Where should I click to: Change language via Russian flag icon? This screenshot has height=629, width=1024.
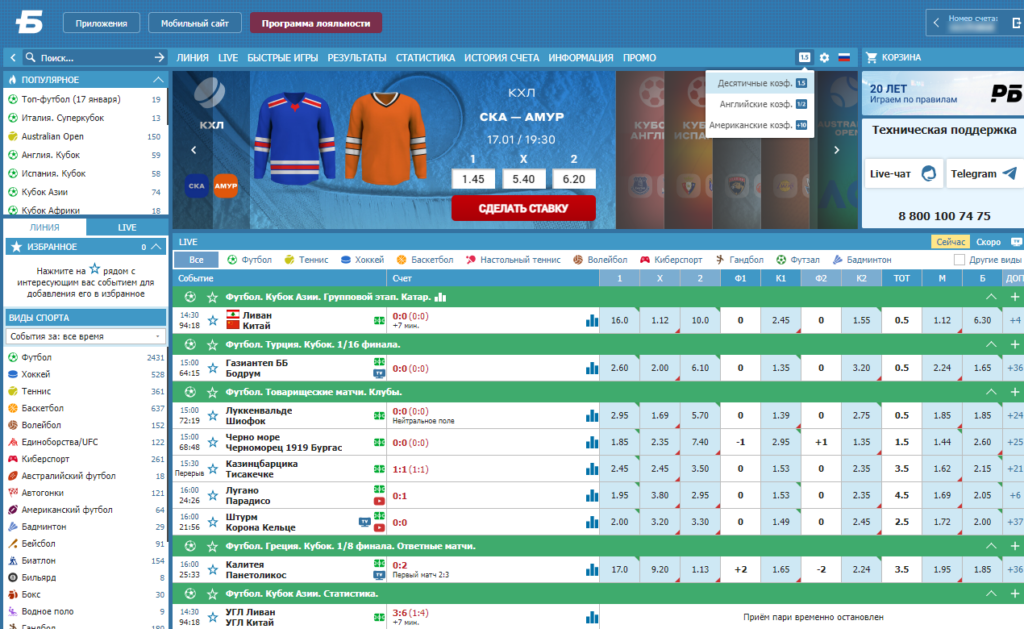point(844,57)
